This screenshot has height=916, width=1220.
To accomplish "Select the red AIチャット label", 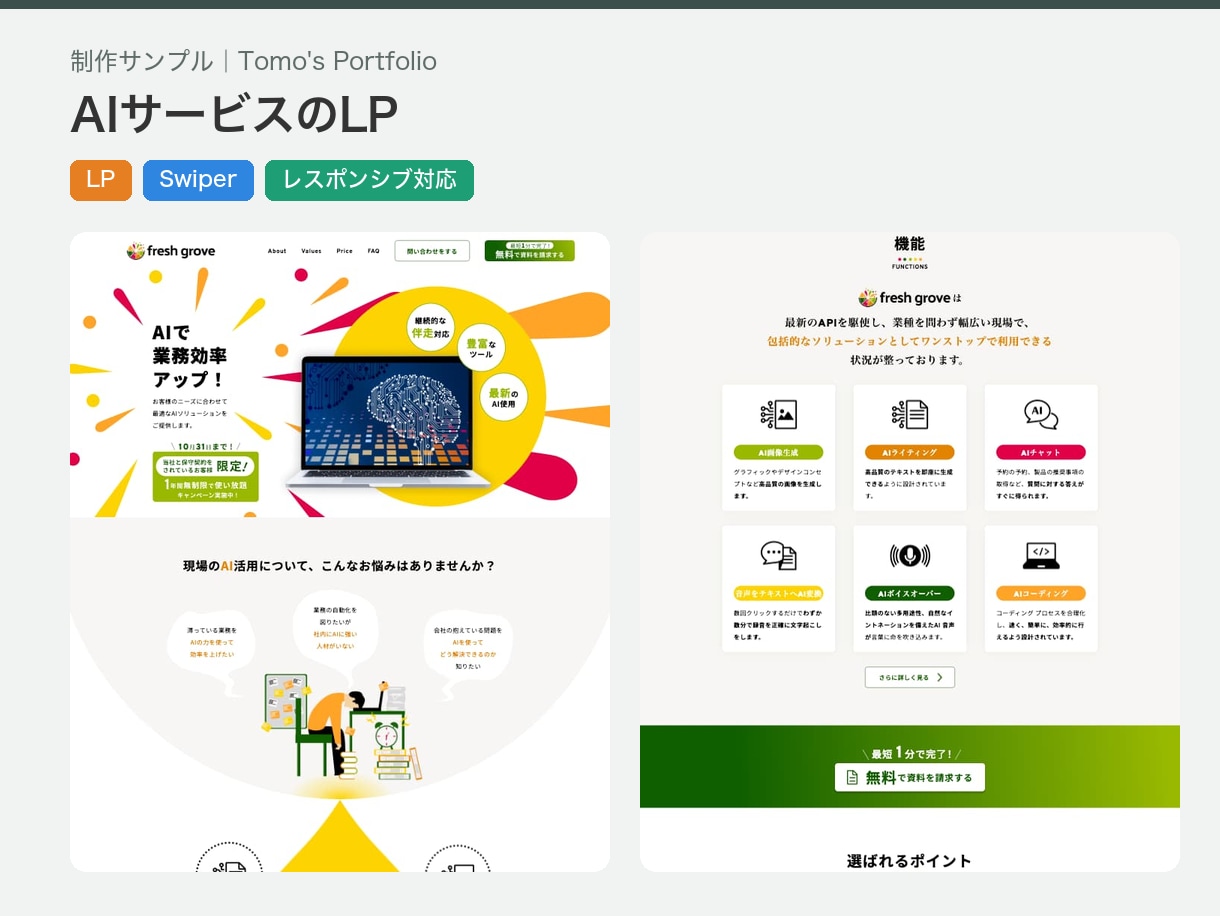I will point(1041,452).
